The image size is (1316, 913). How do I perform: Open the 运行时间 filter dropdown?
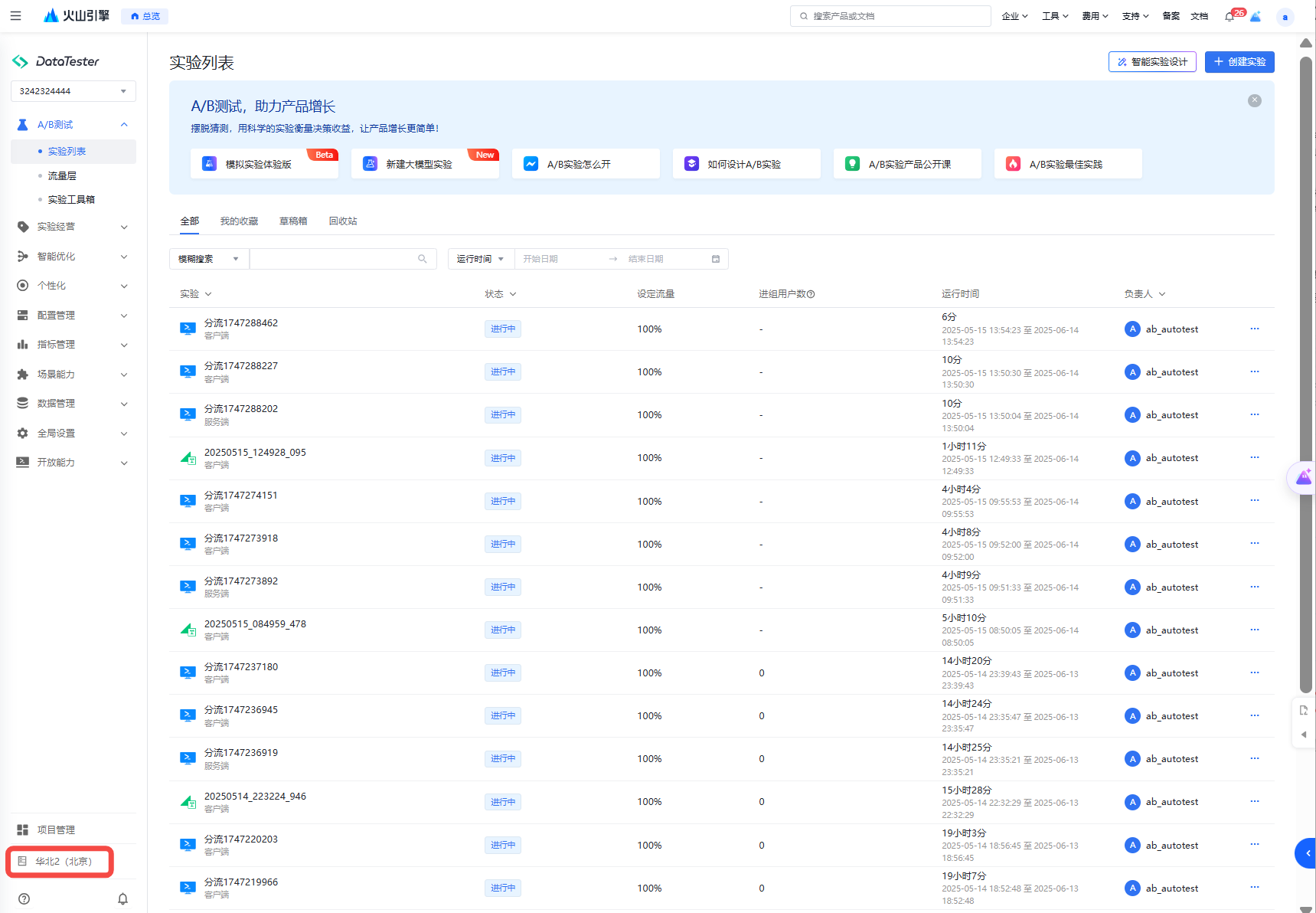click(x=481, y=259)
